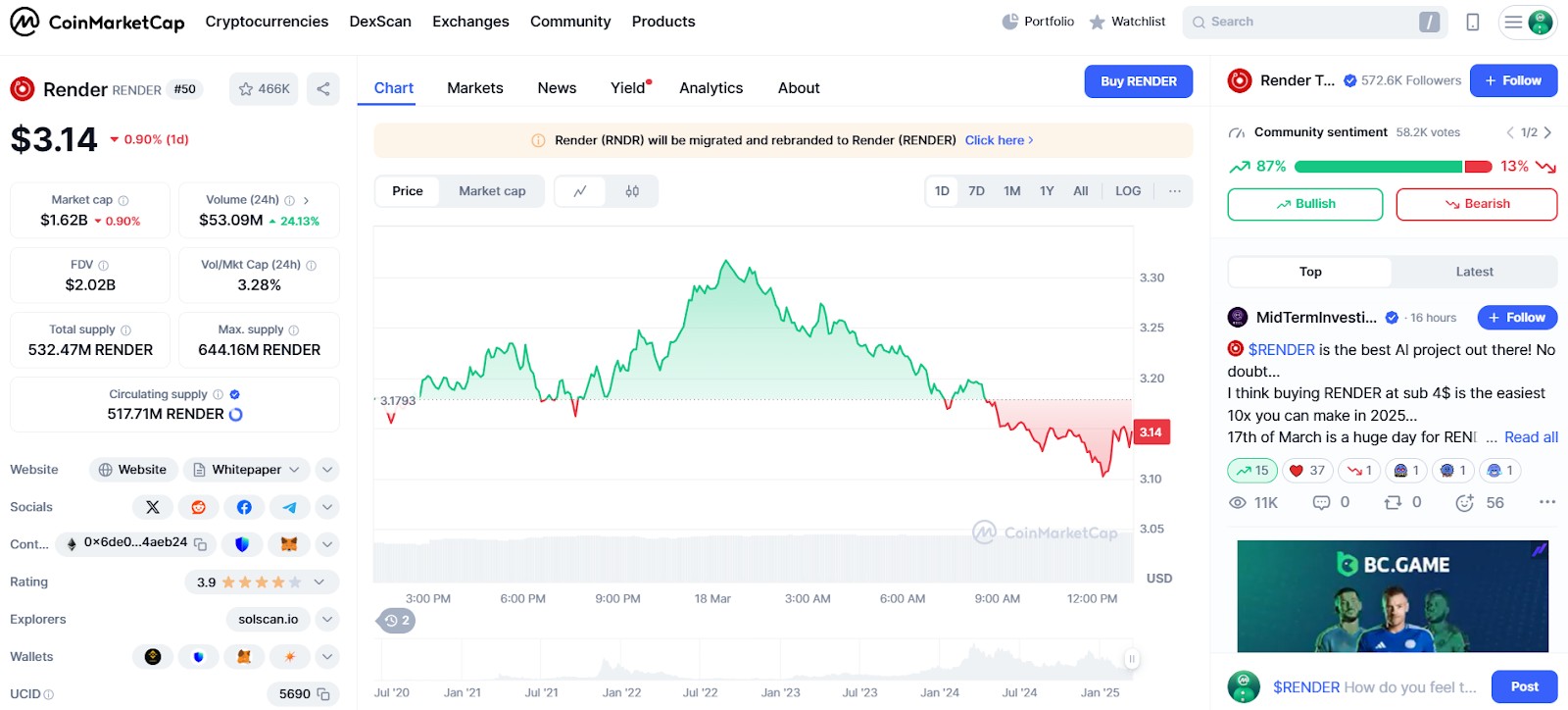
Task: Go to next community sentiment page
Action: 1547,132
